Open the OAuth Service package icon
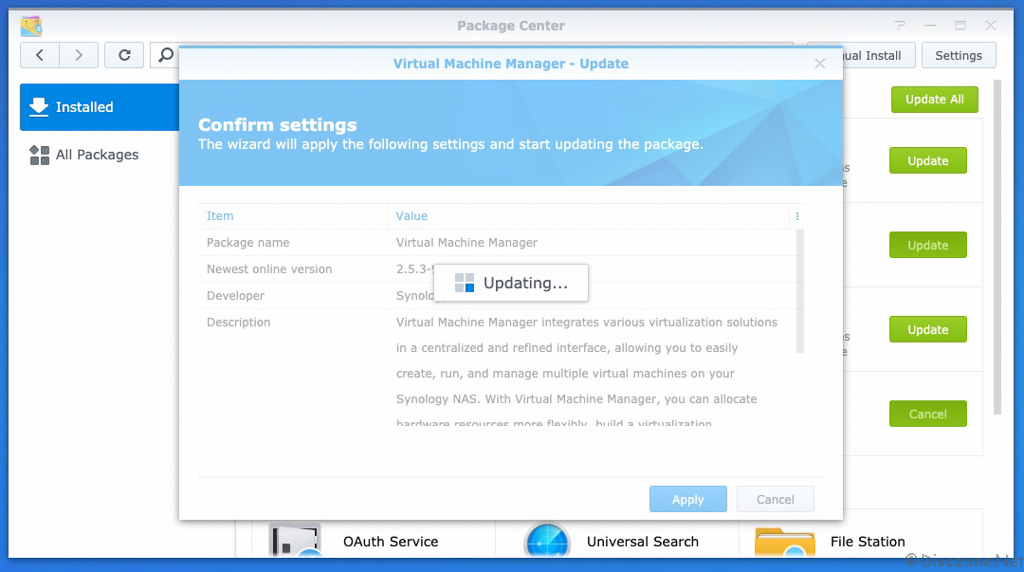The width and height of the screenshot is (1024, 572). [295, 540]
